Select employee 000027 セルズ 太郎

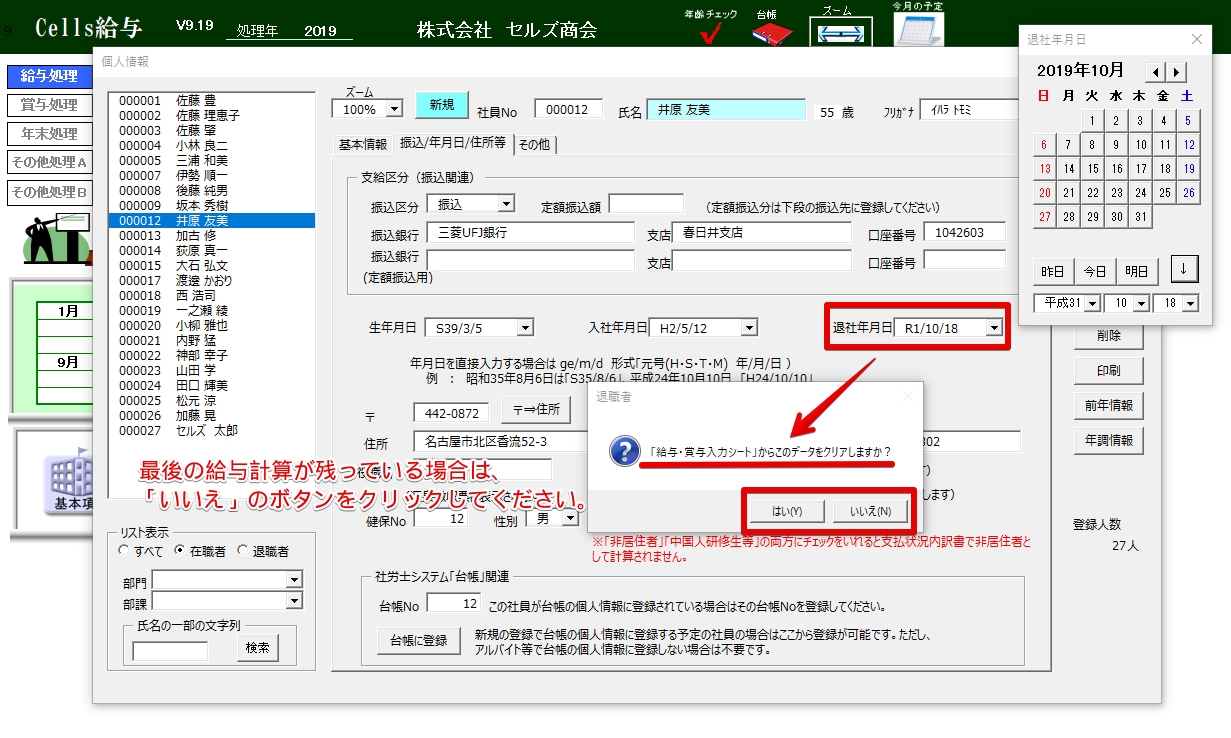(x=211, y=430)
